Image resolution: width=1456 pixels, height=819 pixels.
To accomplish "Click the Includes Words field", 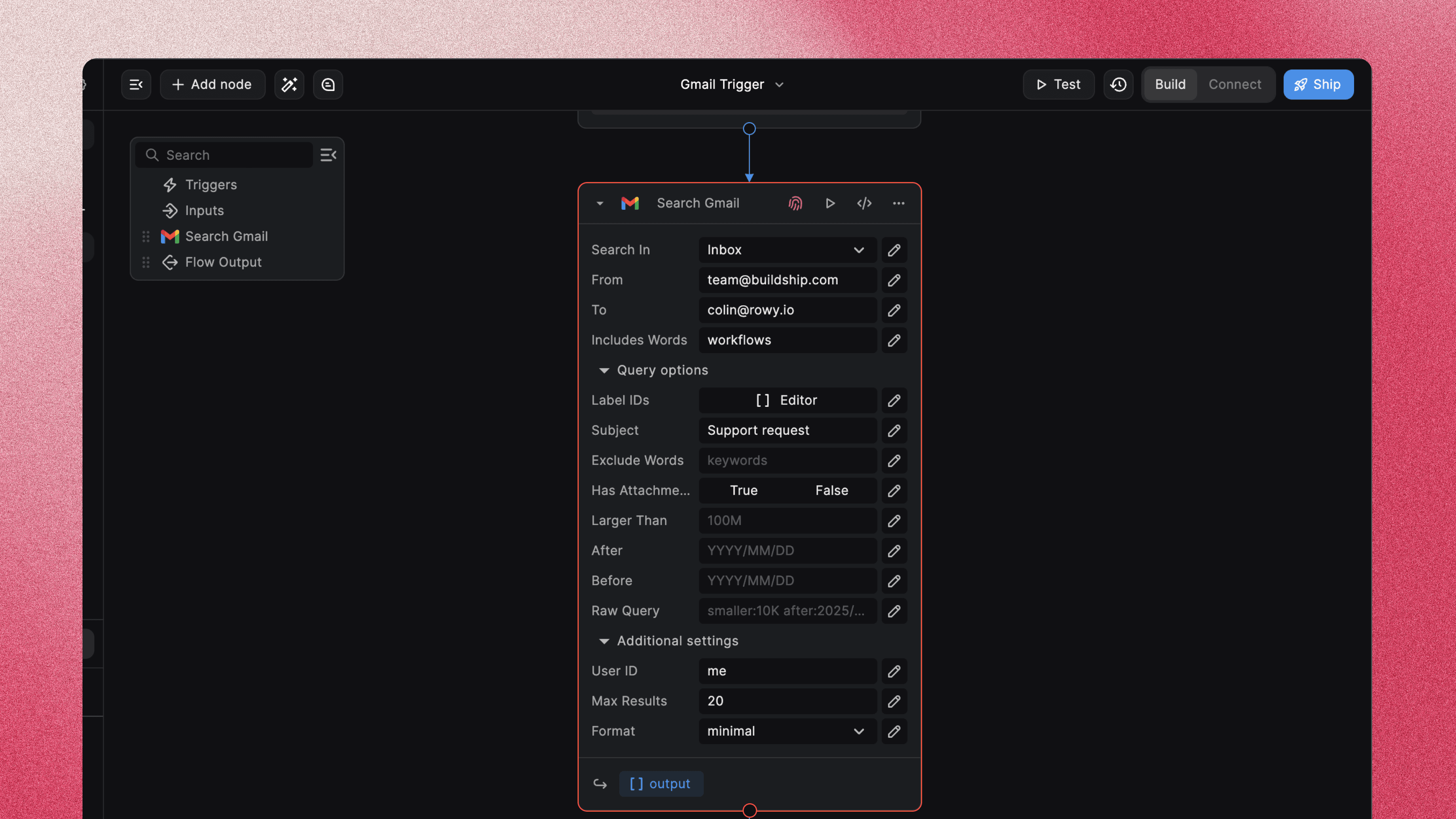I will click(x=787, y=340).
